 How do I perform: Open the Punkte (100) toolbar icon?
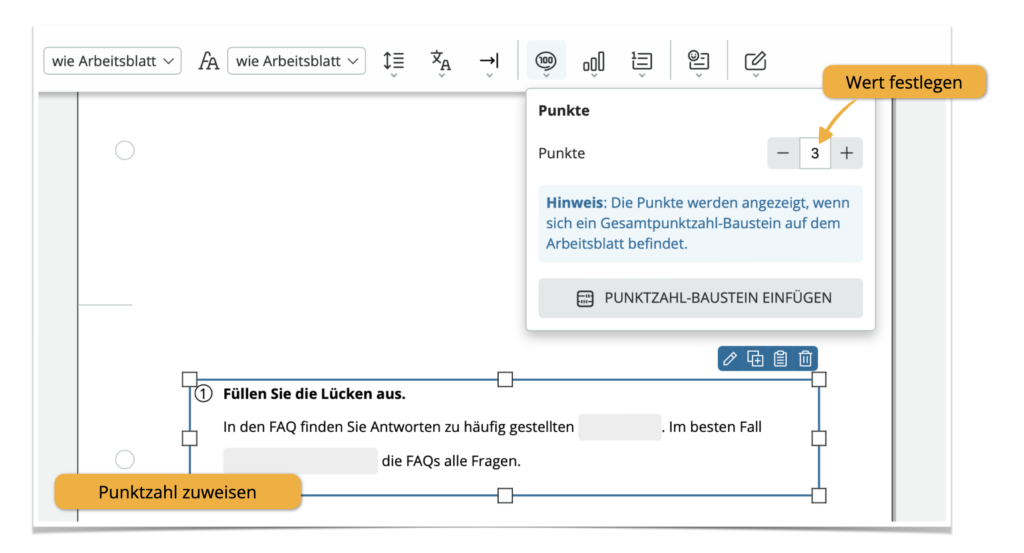[x=546, y=61]
